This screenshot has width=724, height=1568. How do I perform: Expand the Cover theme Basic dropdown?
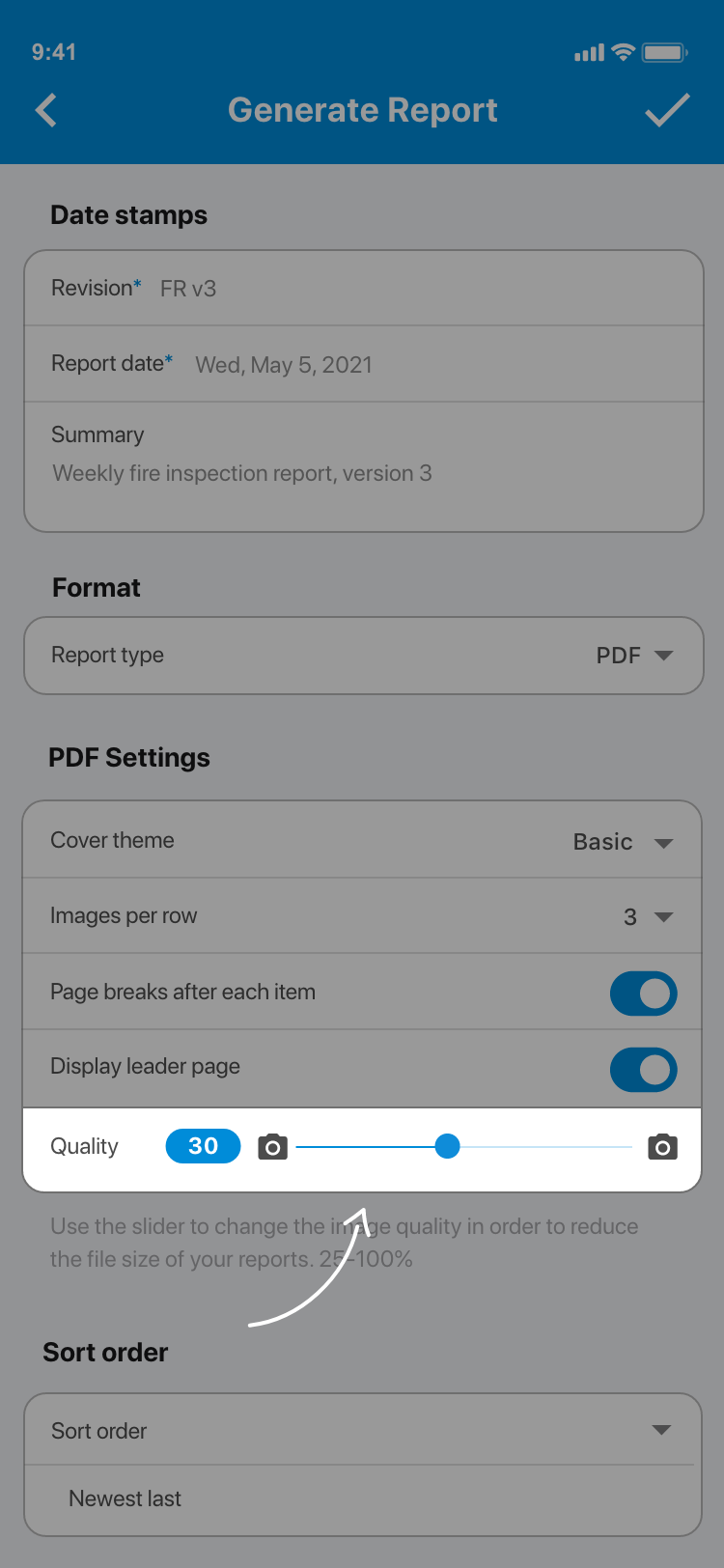pos(623,842)
